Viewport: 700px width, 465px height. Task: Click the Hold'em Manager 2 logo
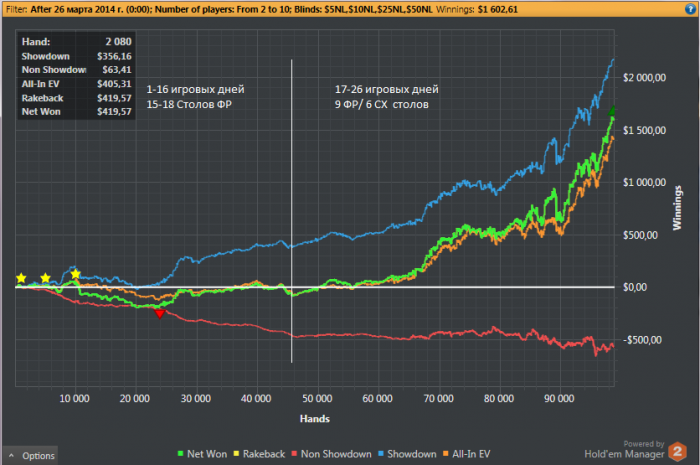(x=677, y=452)
